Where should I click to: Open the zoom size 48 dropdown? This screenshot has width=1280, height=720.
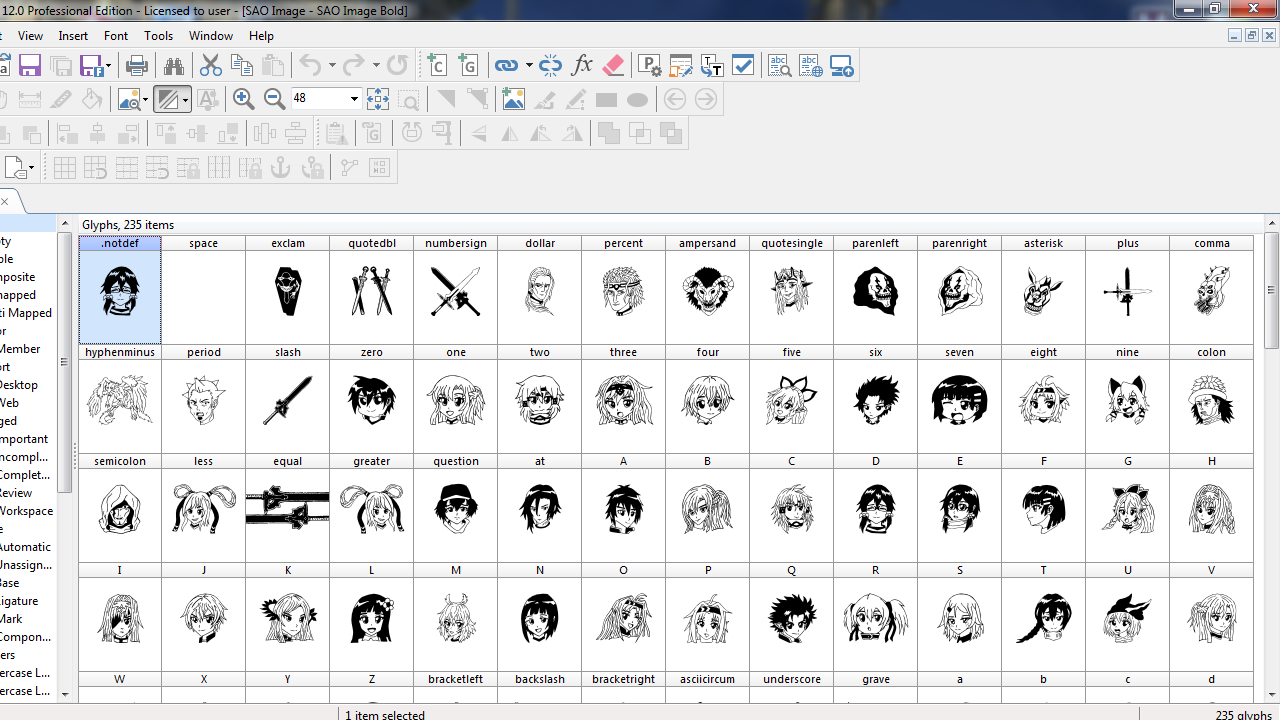click(354, 99)
